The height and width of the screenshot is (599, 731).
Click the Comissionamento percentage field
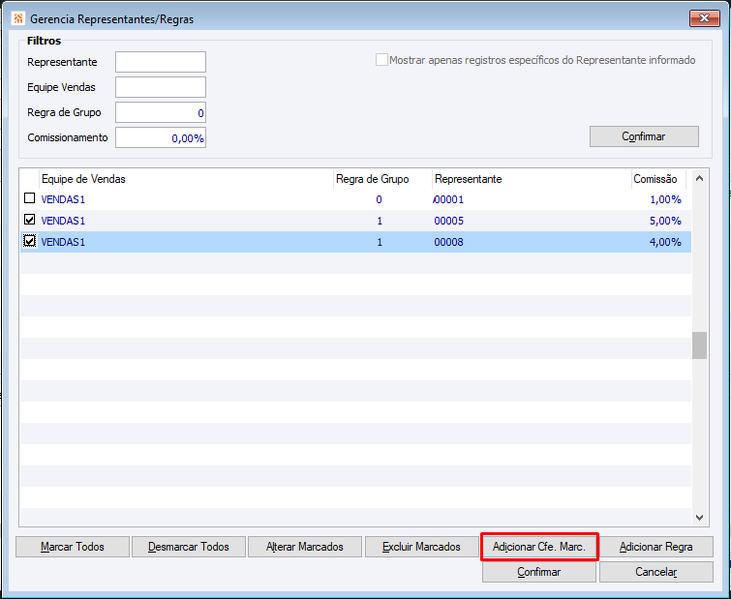160,138
